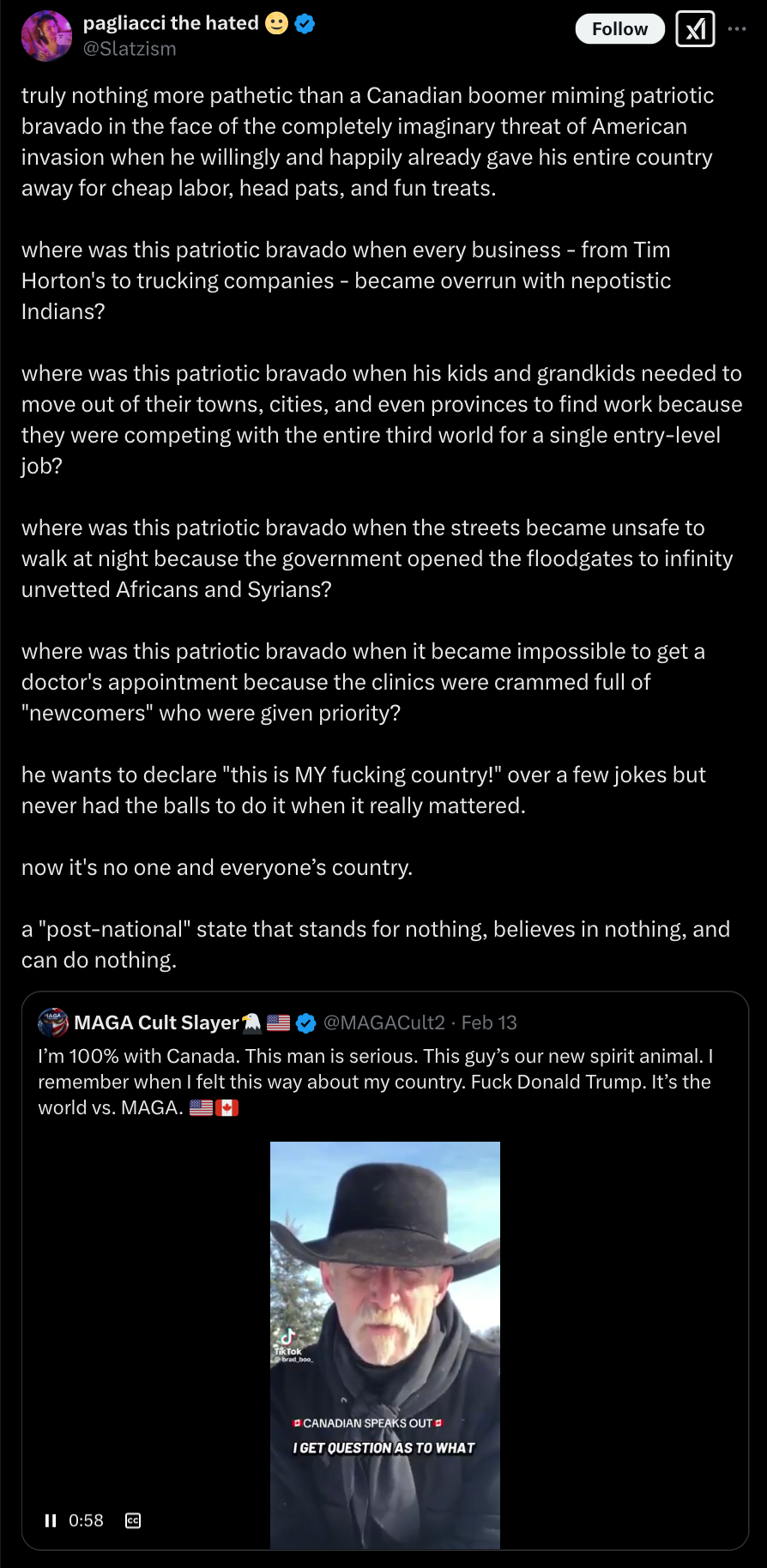Screen dimensions: 767x1568
Task: Open the @MAGACult2 handle
Action: (x=384, y=1022)
